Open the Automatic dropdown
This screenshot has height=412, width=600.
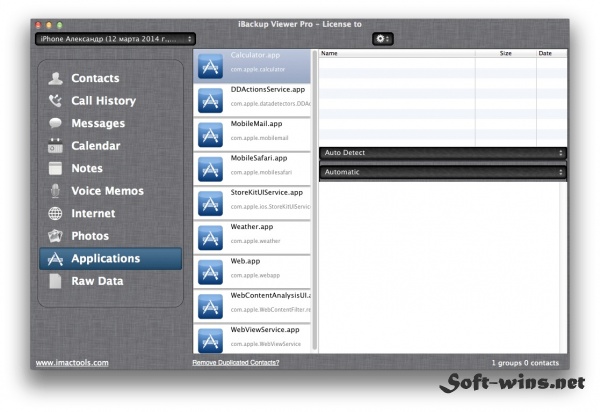tap(443, 173)
